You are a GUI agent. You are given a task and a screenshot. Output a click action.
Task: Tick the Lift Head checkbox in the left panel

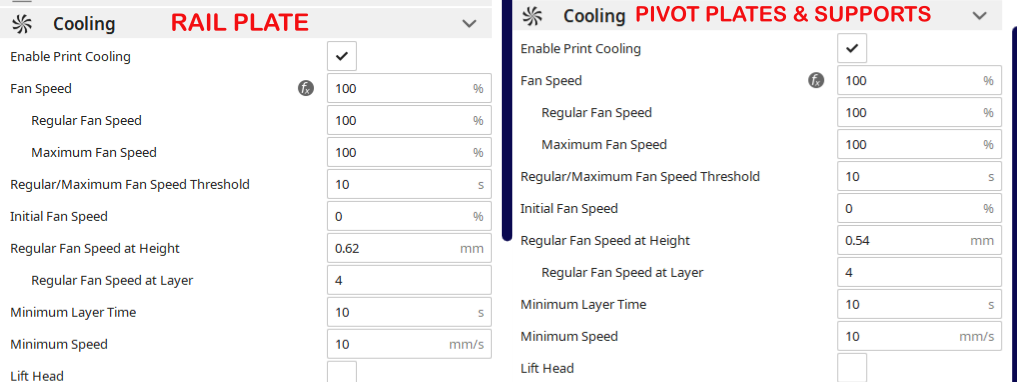coord(342,373)
